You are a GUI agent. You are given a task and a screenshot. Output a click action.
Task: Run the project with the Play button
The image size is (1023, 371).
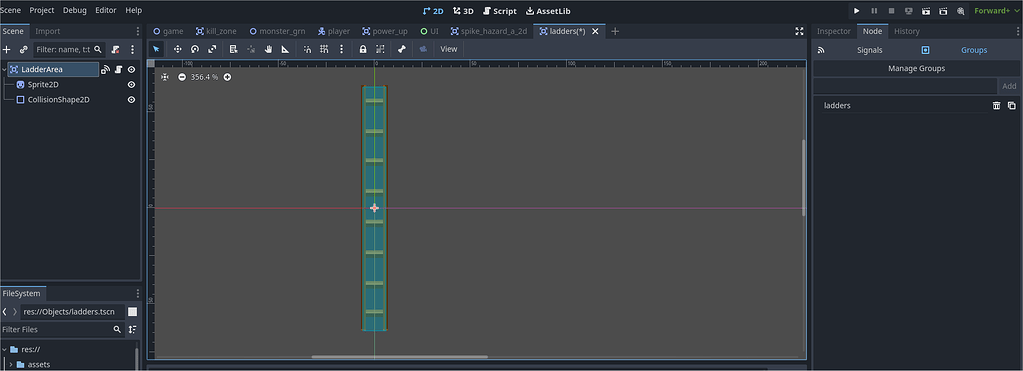pos(857,11)
